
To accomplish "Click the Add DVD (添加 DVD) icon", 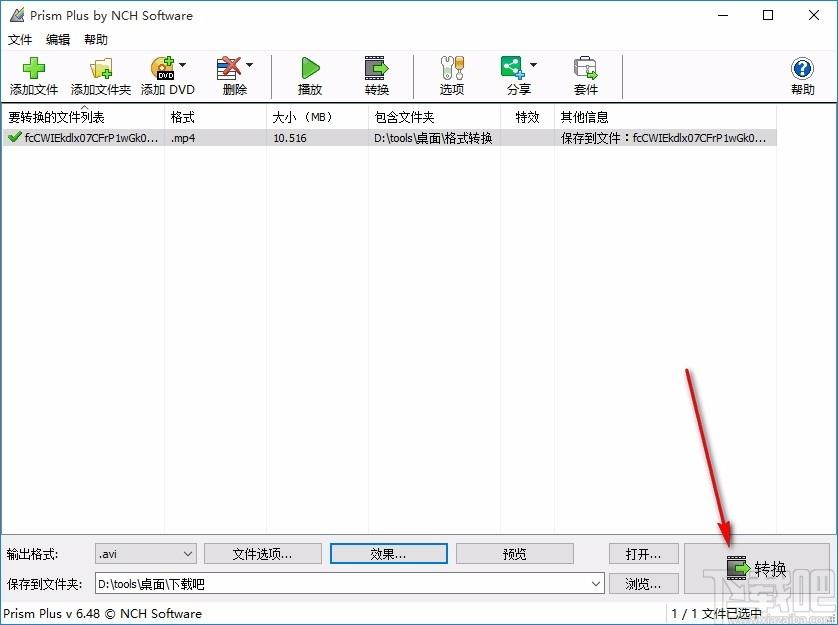I will pyautogui.click(x=162, y=68).
